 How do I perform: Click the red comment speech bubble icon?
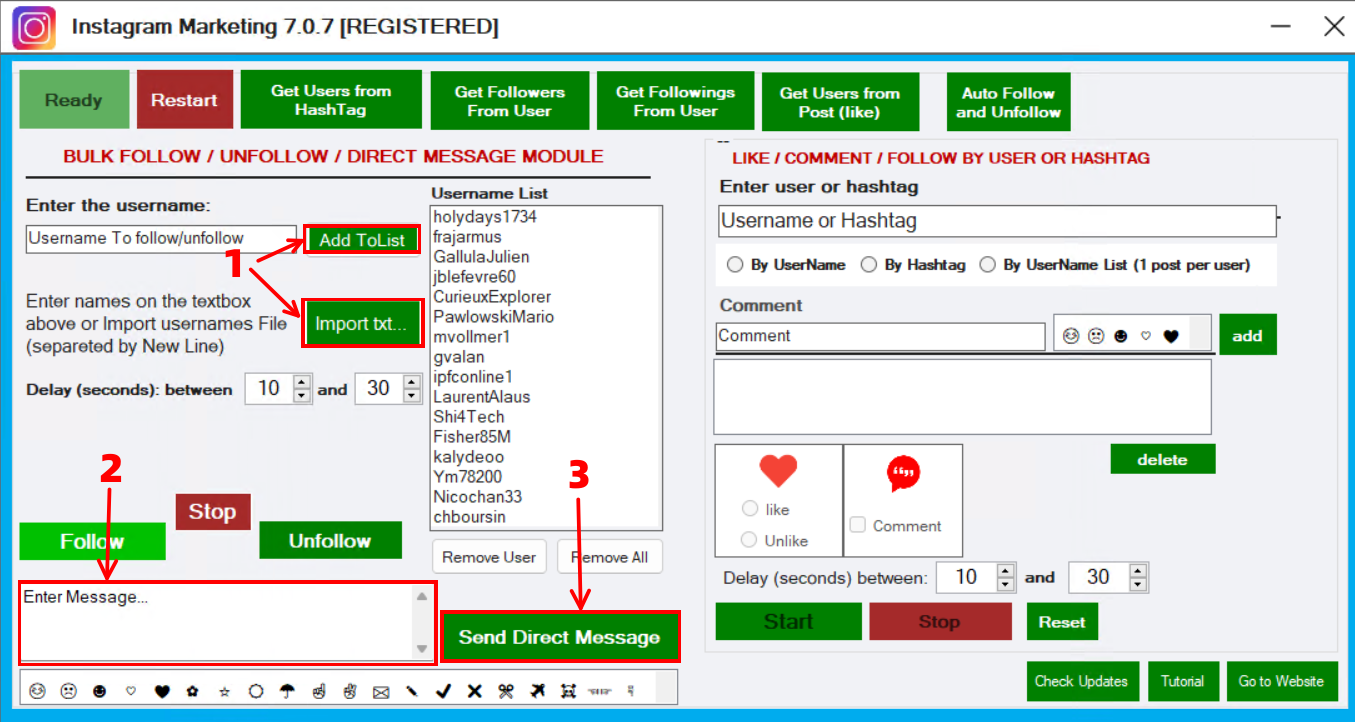tap(903, 474)
